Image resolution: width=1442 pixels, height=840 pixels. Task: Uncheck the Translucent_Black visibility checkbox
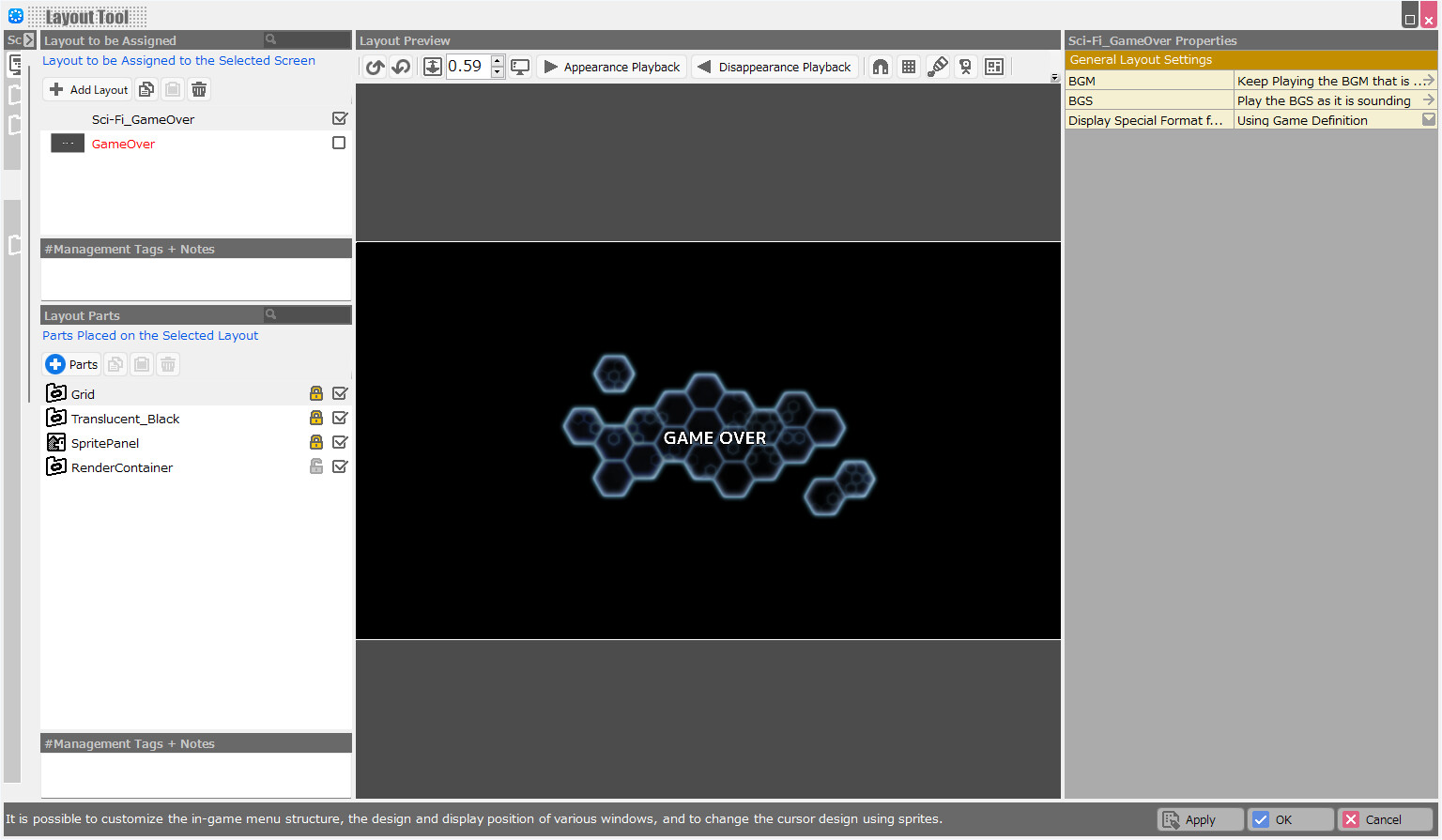pos(339,418)
